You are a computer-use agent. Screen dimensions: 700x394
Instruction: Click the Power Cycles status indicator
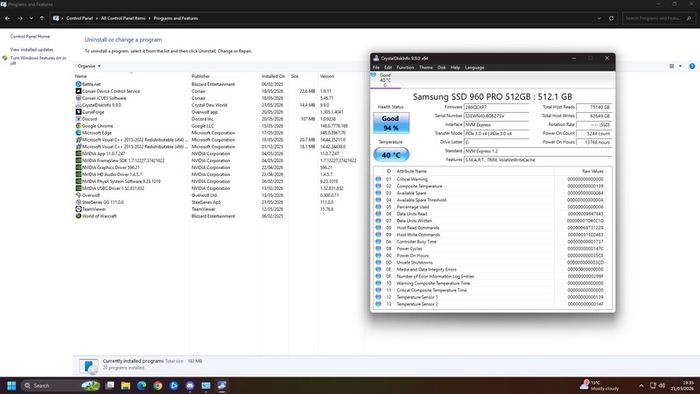(378, 249)
